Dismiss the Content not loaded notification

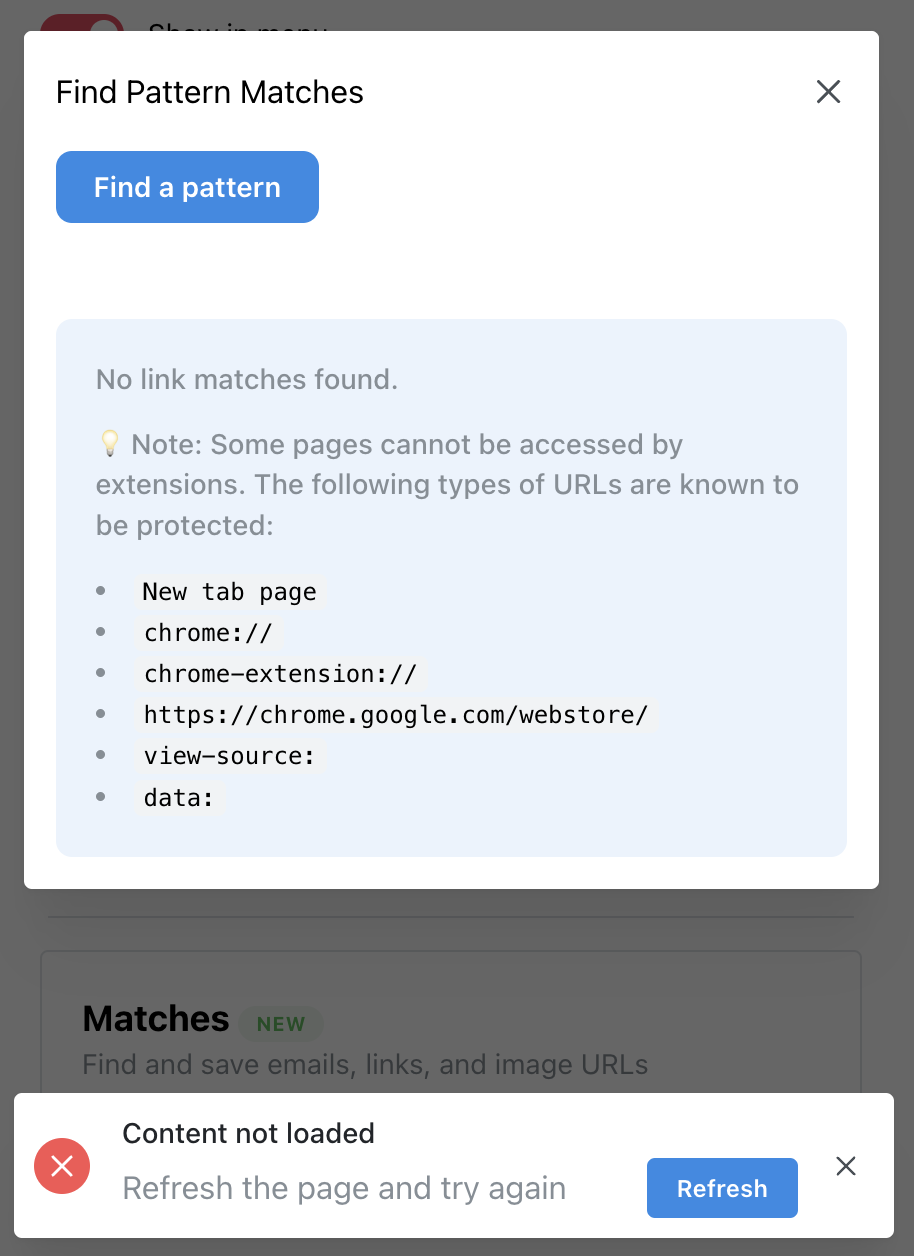click(846, 1166)
